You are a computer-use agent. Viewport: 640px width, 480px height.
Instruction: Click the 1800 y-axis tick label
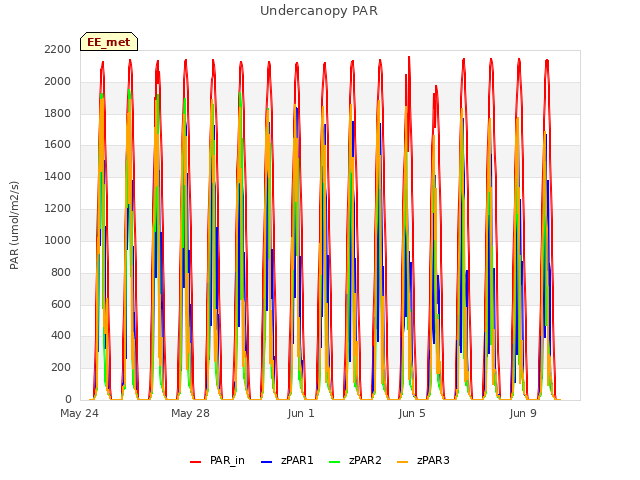[x=58, y=113]
